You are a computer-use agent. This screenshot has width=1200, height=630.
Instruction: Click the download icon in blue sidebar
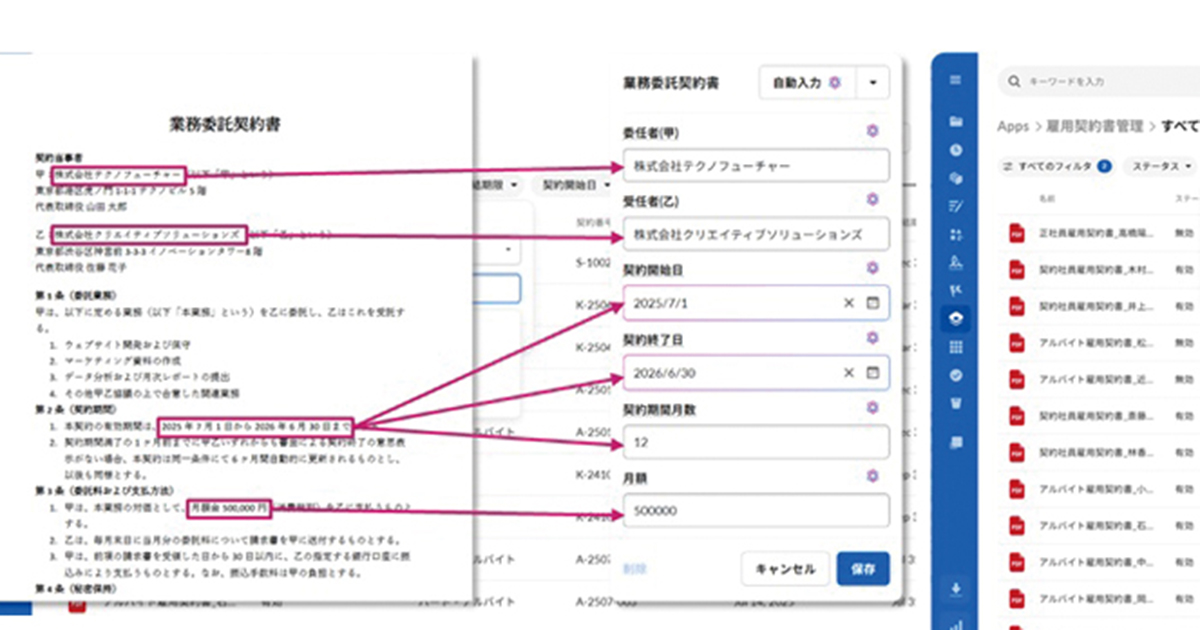(956, 588)
